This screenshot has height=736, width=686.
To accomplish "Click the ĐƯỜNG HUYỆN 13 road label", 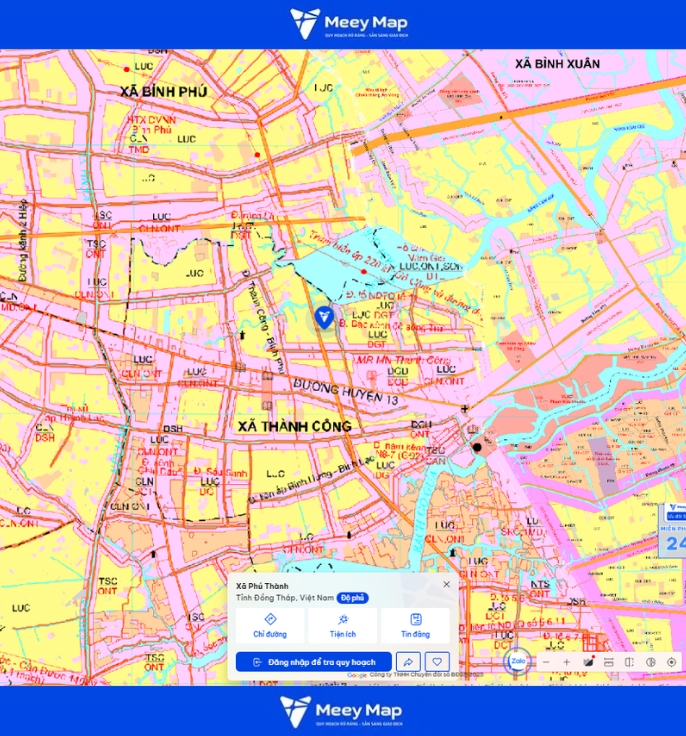I will [x=346, y=392].
